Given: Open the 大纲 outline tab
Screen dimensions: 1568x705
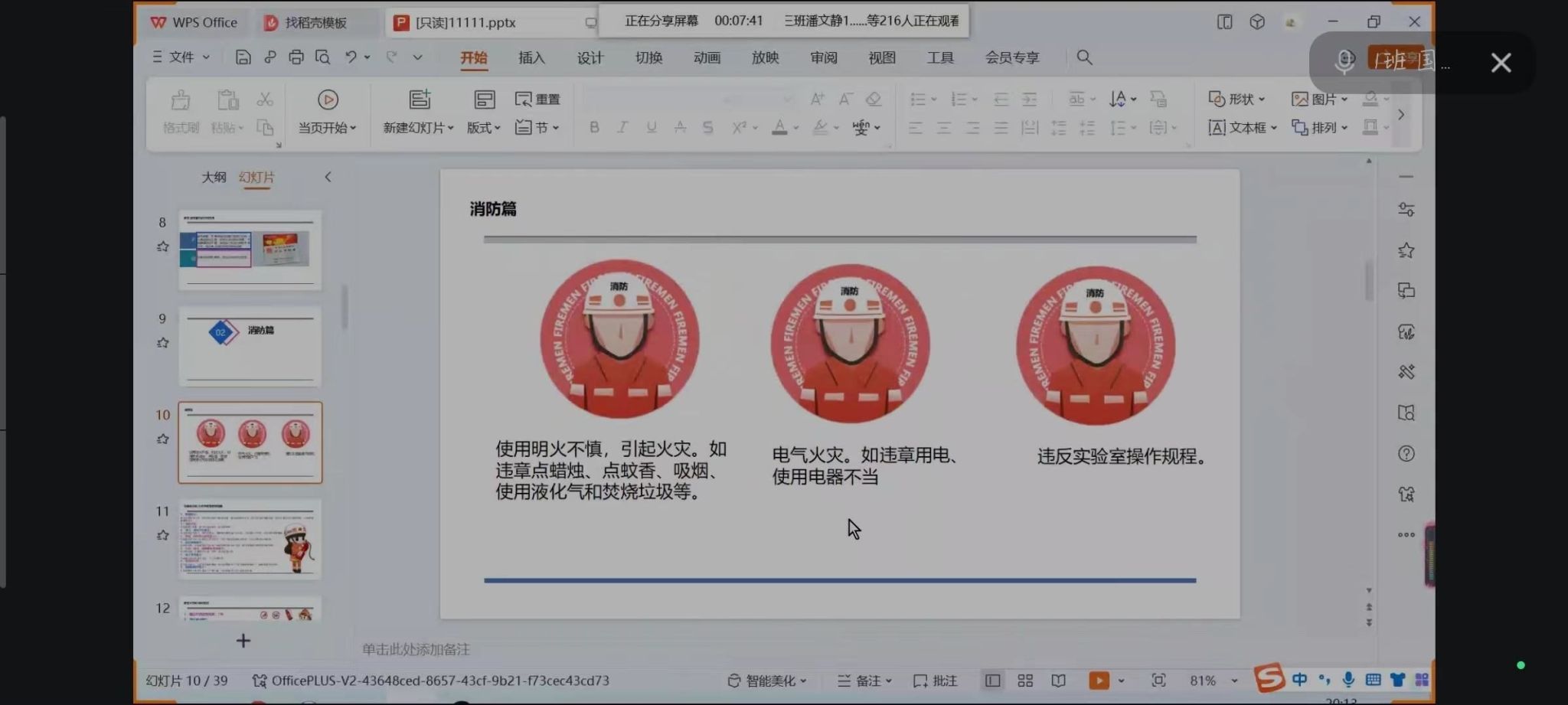Looking at the screenshot, I should (214, 177).
